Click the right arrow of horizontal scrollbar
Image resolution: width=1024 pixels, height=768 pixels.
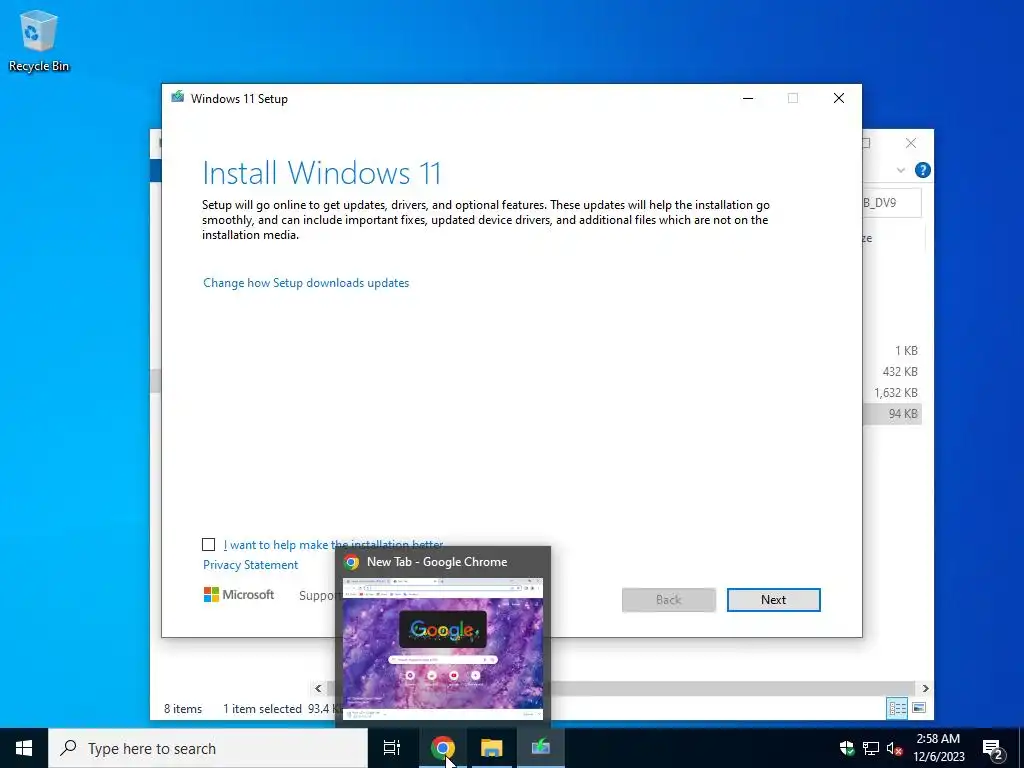pyautogui.click(x=925, y=688)
